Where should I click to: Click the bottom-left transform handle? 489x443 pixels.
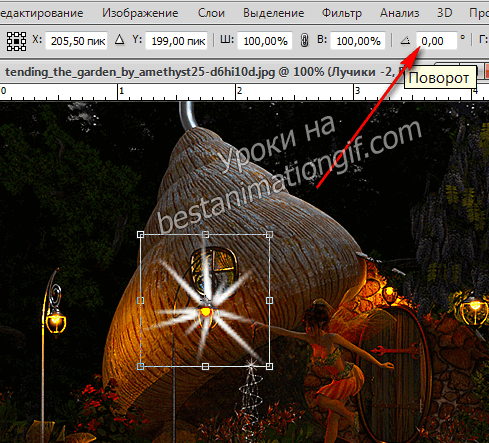point(141,366)
